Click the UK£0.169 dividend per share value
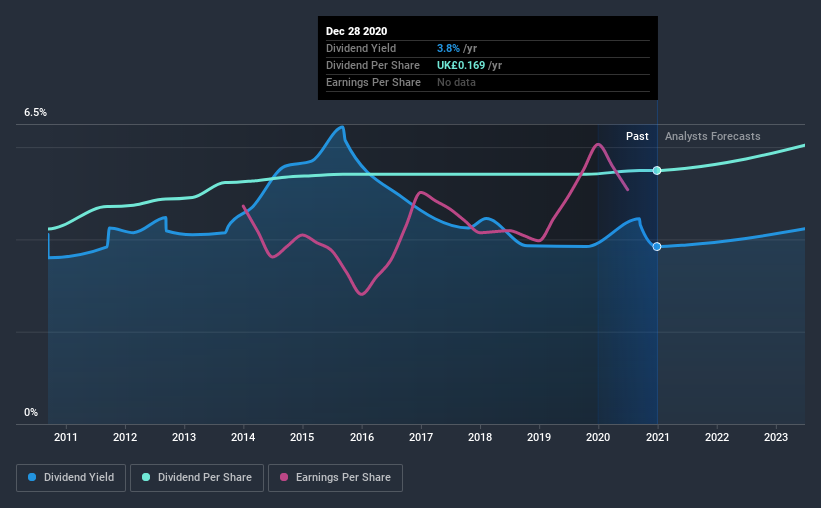Image resolution: width=821 pixels, height=508 pixels. pos(461,65)
